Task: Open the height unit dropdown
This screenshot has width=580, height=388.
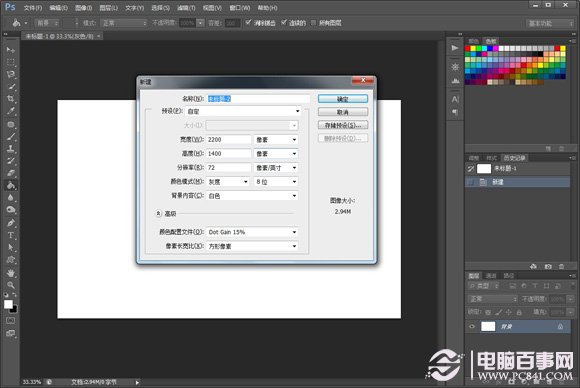Action: tap(276, 153)
